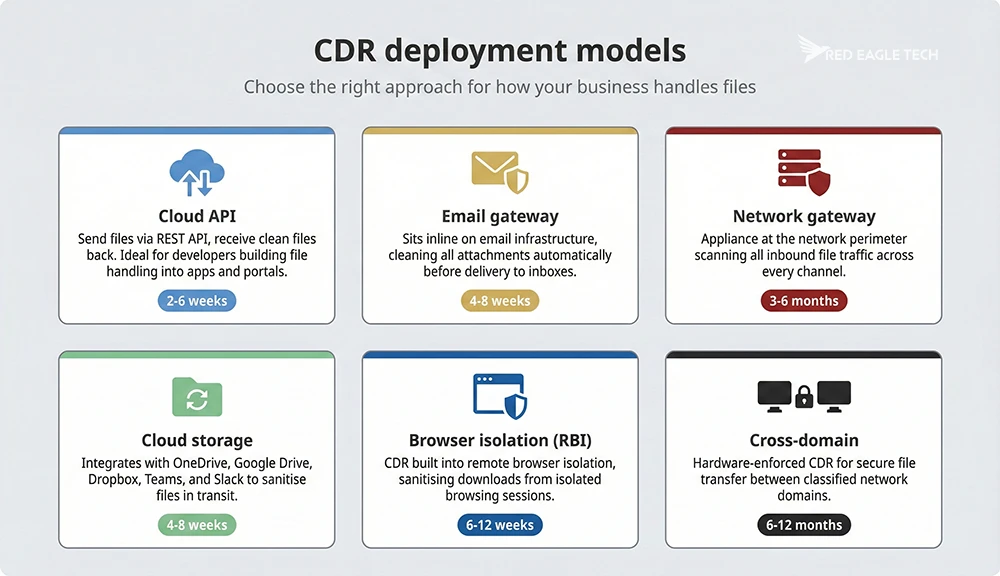Screen dimensions: 1000x576
Task: Click the subtitle about choosing the right approach
Action: [x=499, y=87]
